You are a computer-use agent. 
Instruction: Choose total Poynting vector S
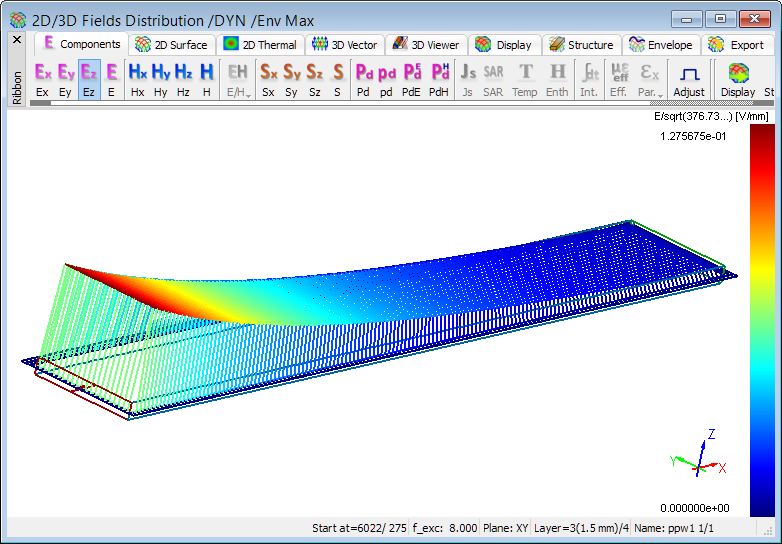[338, 79]
